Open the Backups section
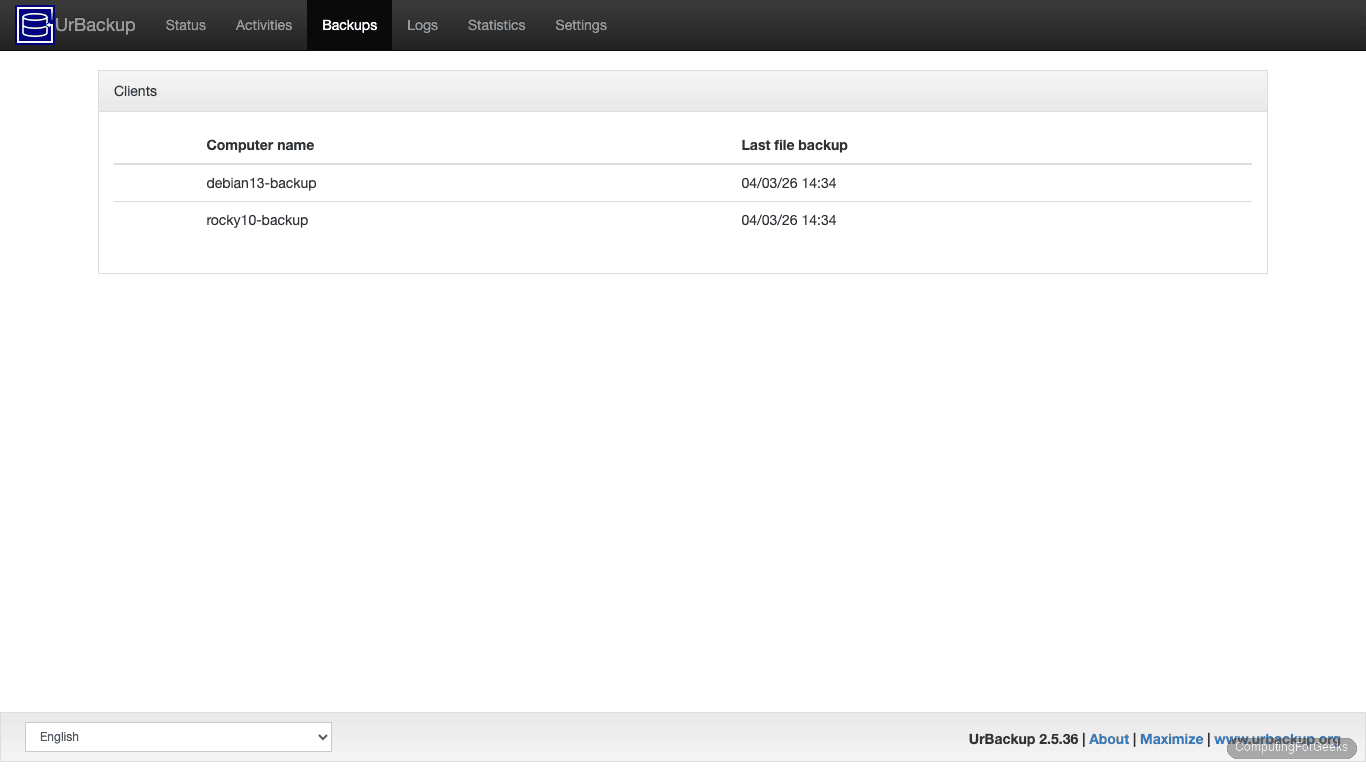Viewport: 1366px width, 768px height. click(x=349, y=25)
